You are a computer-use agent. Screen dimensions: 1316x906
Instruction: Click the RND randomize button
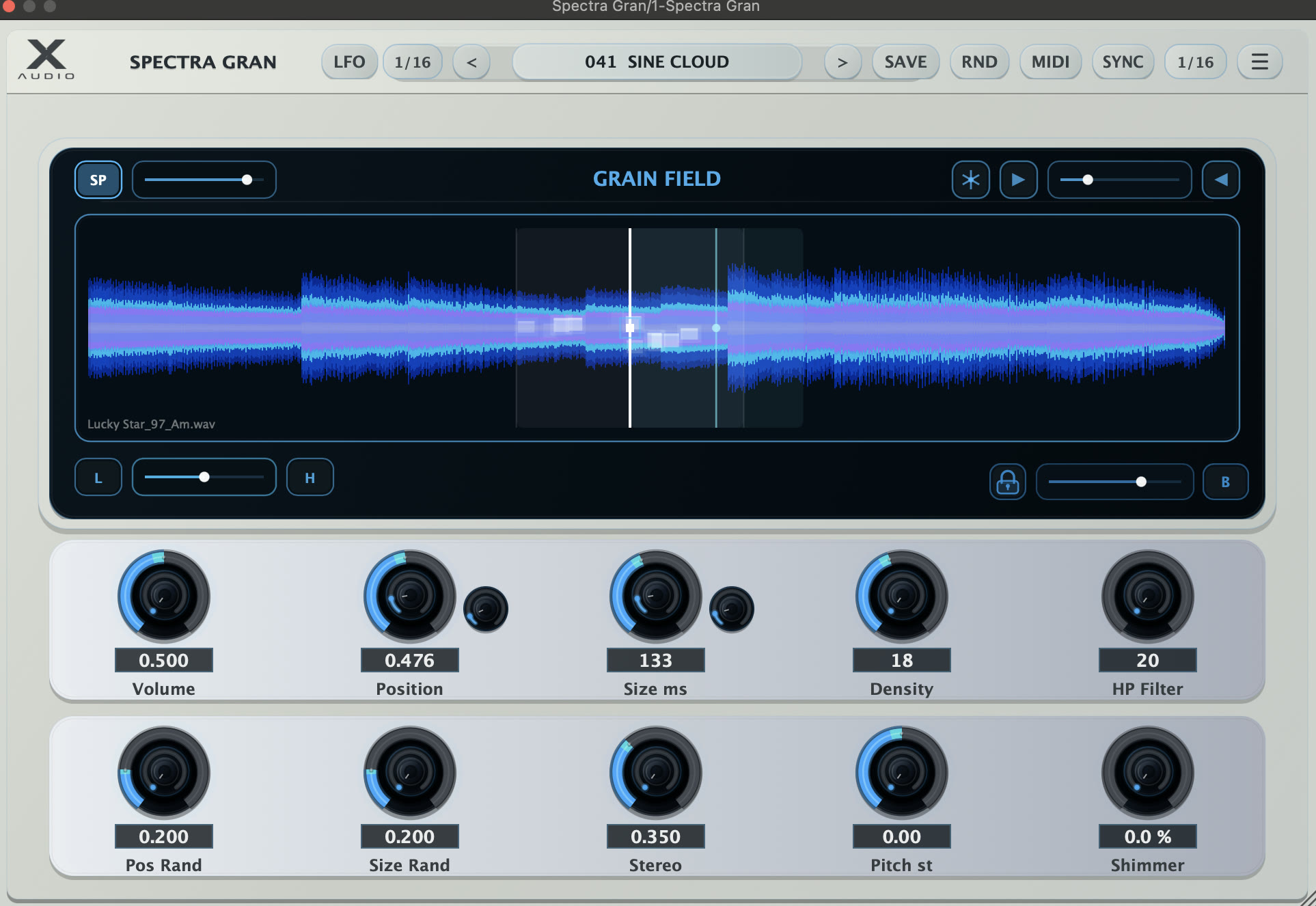(979, 62)
